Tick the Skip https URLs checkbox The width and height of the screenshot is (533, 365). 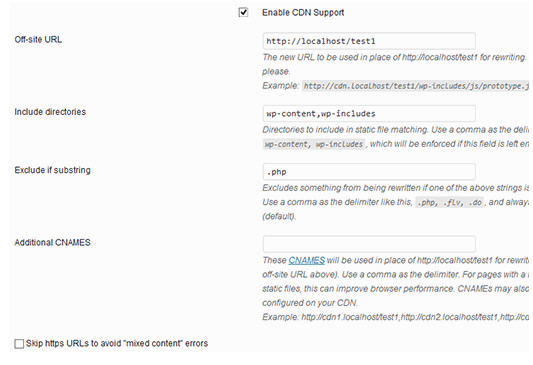[x=19, y=344]
